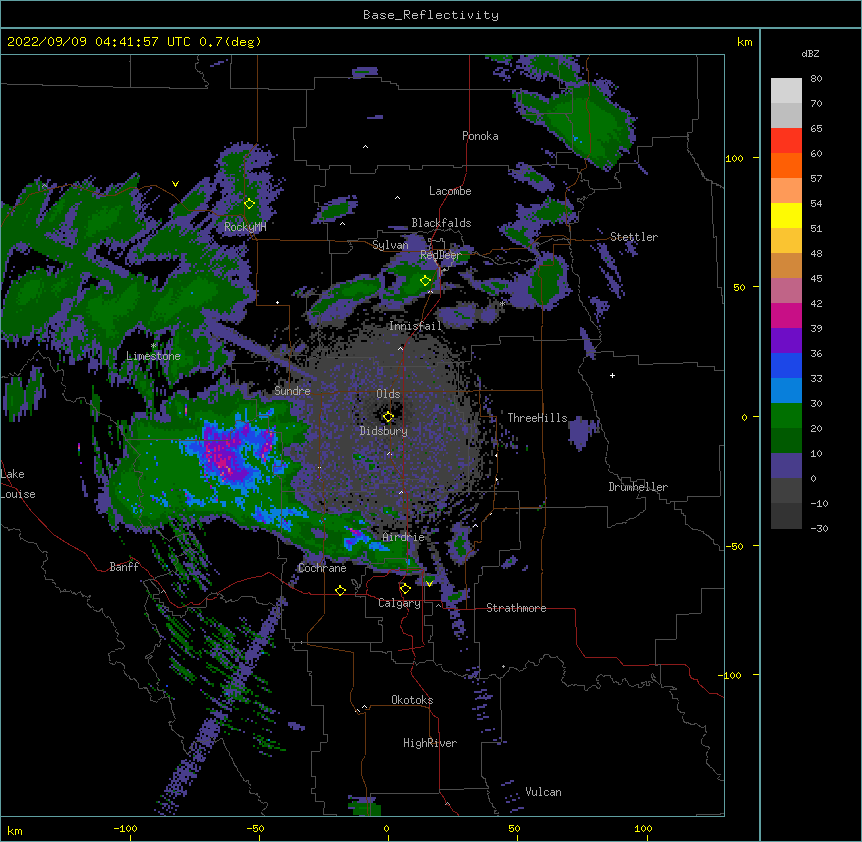The width and height of the screenshot is (862, 842).
Task: Click the yellow diamond marker below Cochrane
Action: [x=340, y=591]
